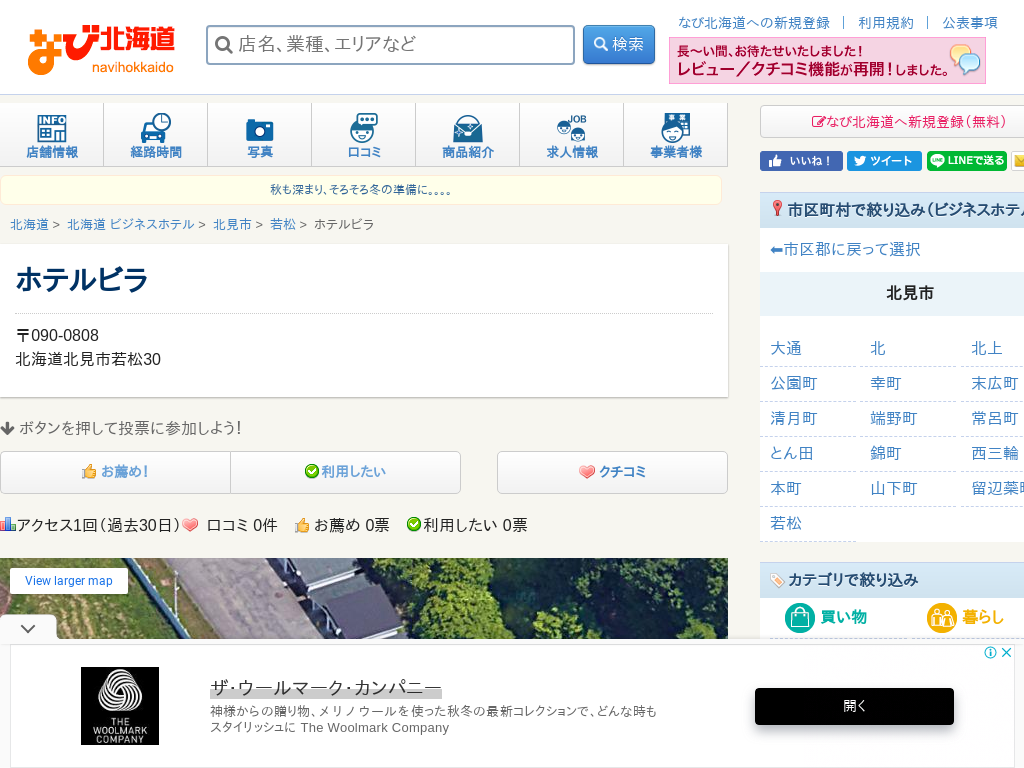1024x768 pixels.
Task: Click the store name search field
Action: point(390,45)
